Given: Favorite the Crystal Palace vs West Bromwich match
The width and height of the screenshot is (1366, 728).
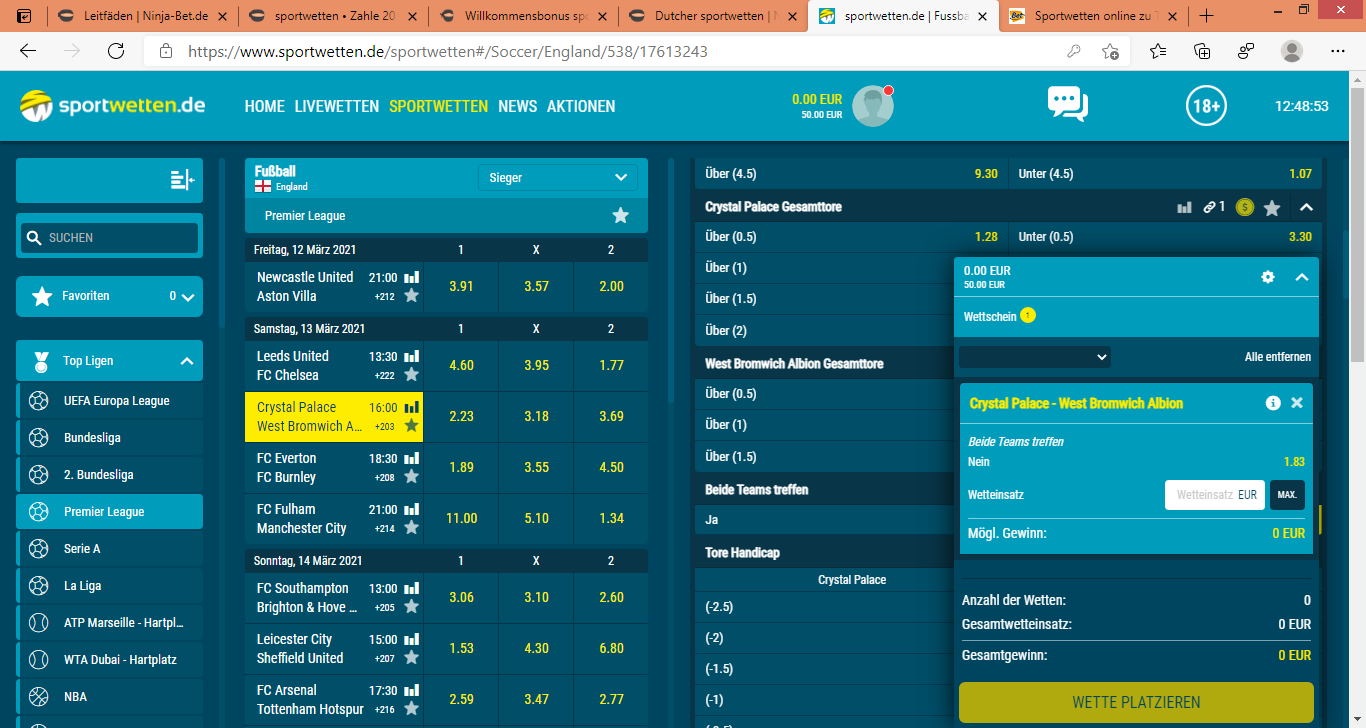Looking at the screenshot, I should click(411, 426).
